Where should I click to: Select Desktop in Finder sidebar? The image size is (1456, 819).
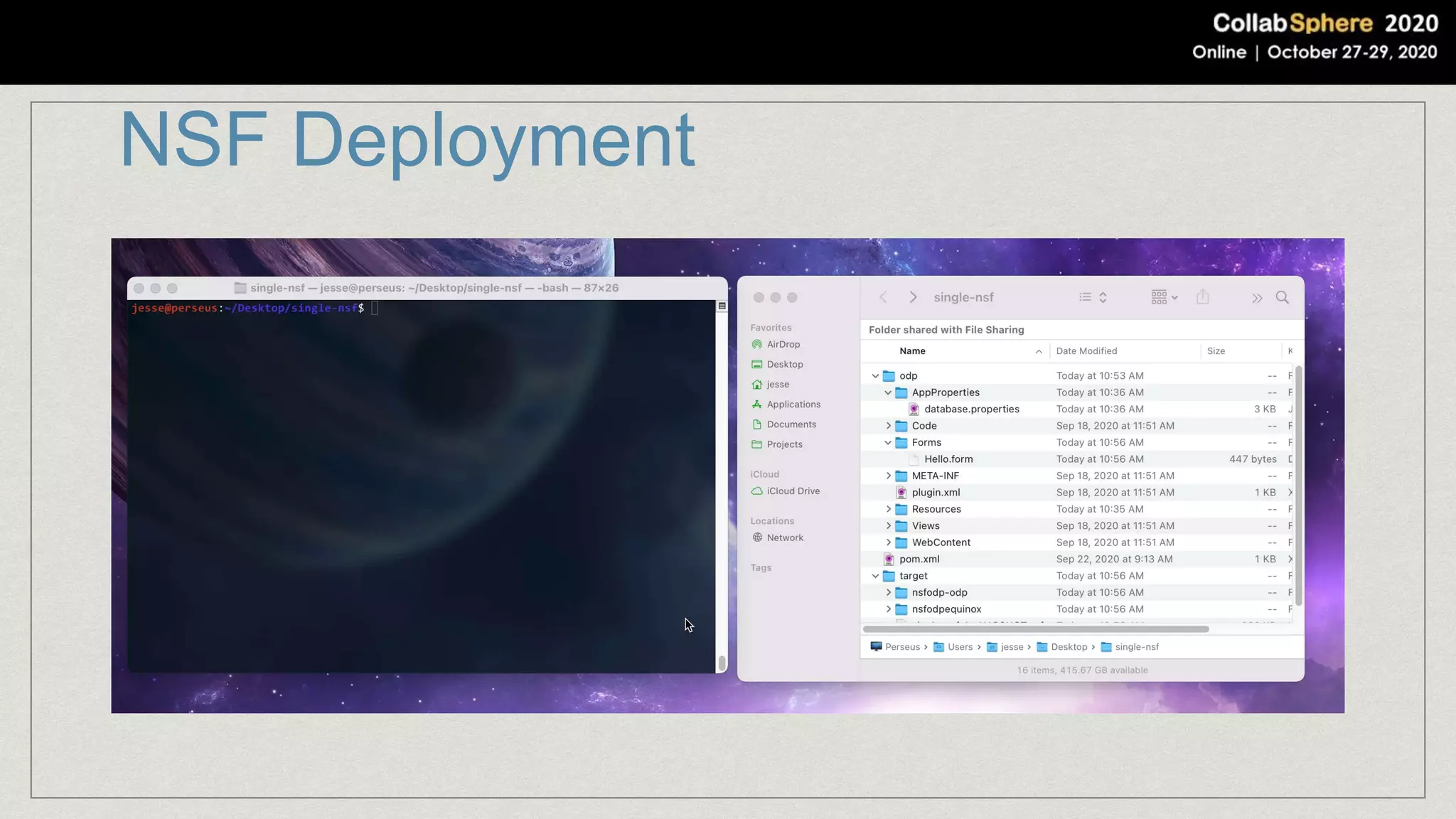tap(777, 364)
